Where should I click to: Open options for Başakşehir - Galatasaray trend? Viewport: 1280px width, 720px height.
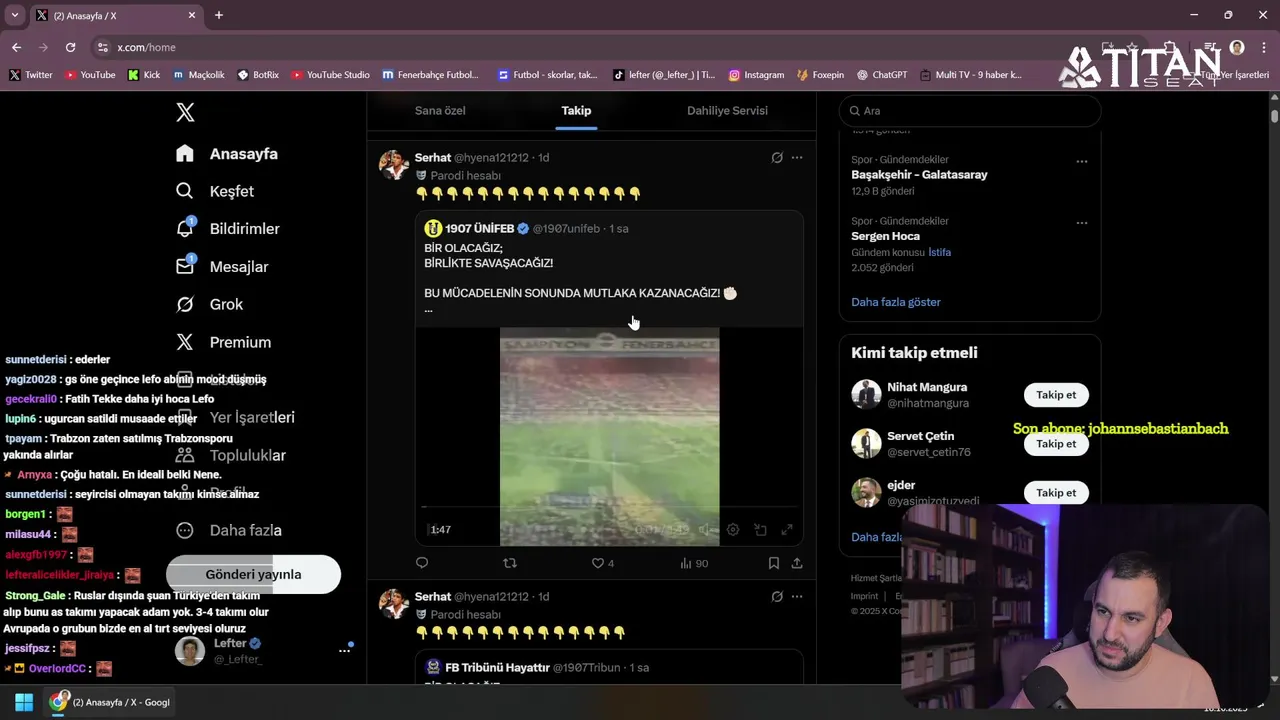[1081, 161]
